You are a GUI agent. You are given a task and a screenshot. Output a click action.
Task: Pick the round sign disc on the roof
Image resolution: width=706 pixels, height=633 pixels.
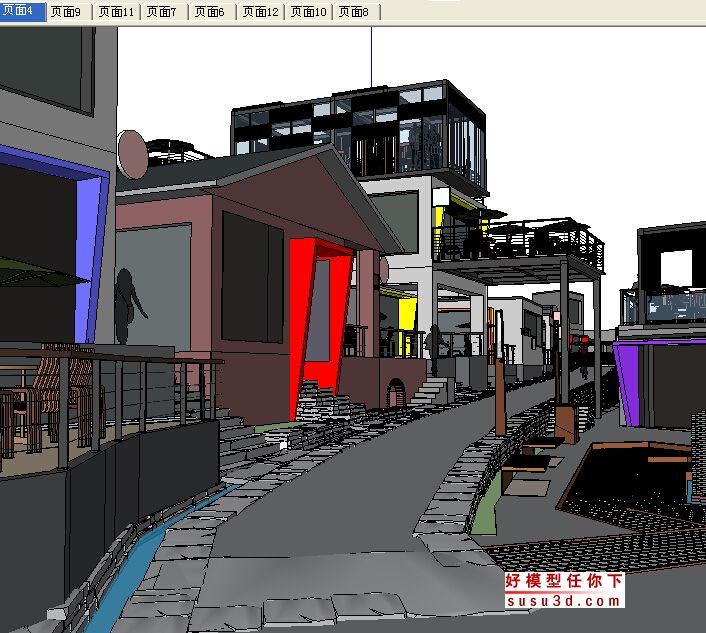pos(133,155)
